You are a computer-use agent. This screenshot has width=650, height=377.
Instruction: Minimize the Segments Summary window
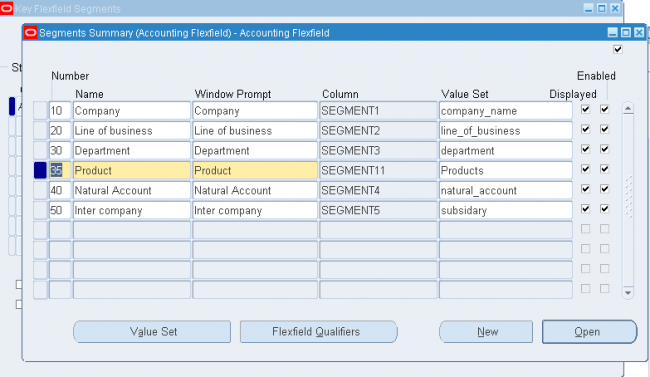click(x=613, y=32)
